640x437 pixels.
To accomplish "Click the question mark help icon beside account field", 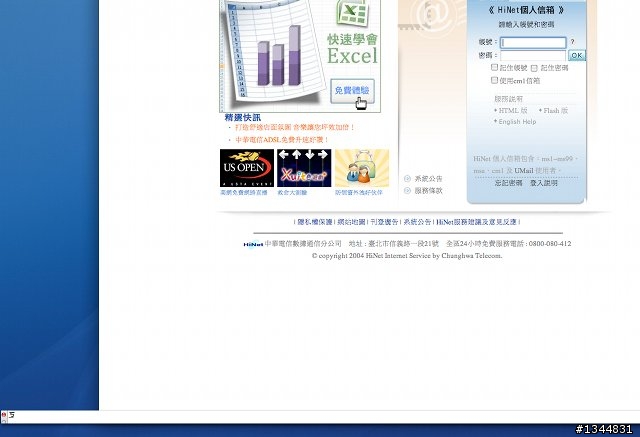I will 573,42.
